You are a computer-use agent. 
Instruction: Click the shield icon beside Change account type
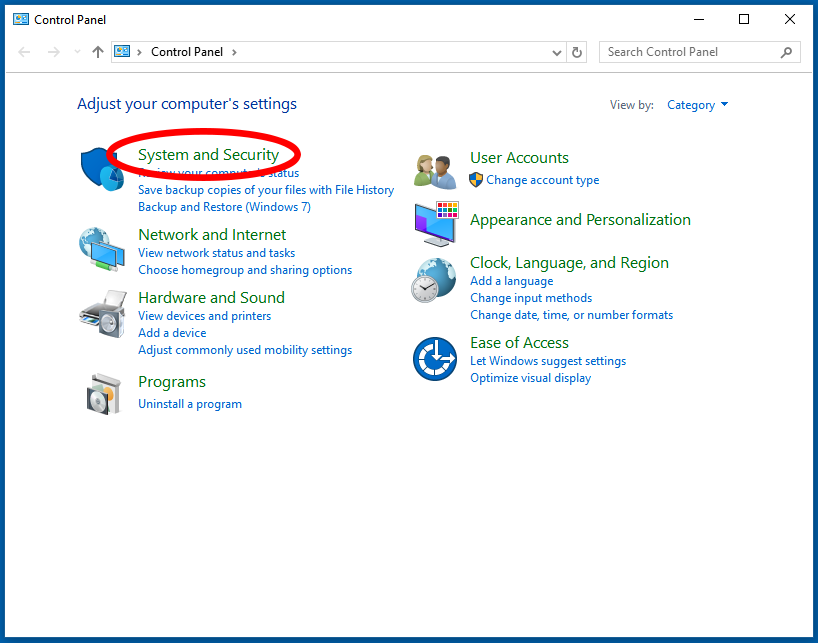(x=476, y=180)
